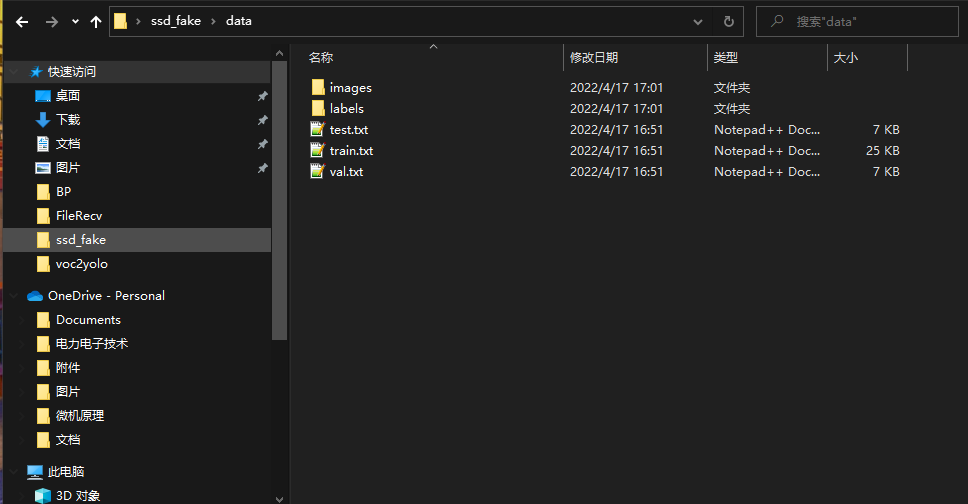Select the test.txt file name
968x504 pixels.
349,130
